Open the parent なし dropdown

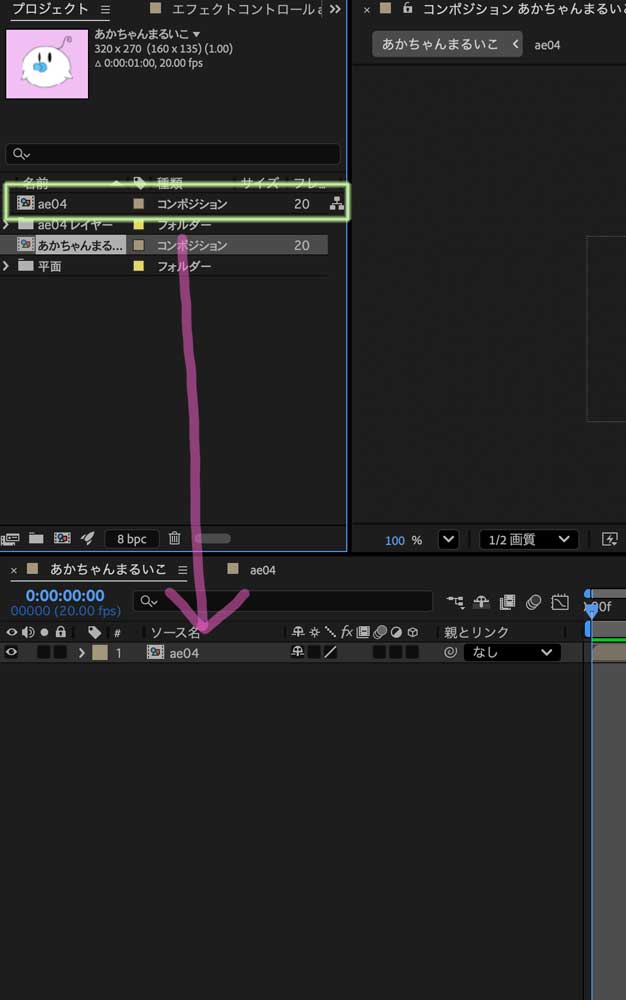click(x=513, y=652)
